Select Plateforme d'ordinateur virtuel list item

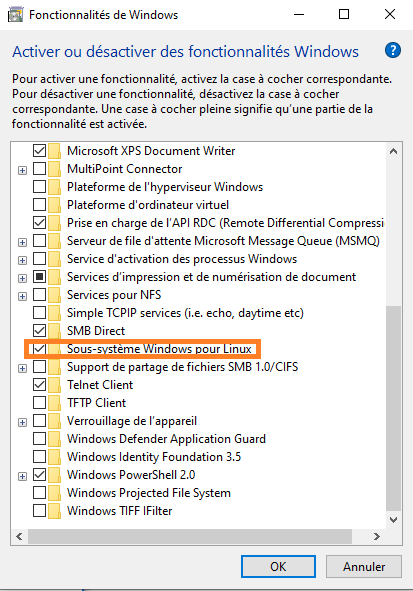(148, 205)
